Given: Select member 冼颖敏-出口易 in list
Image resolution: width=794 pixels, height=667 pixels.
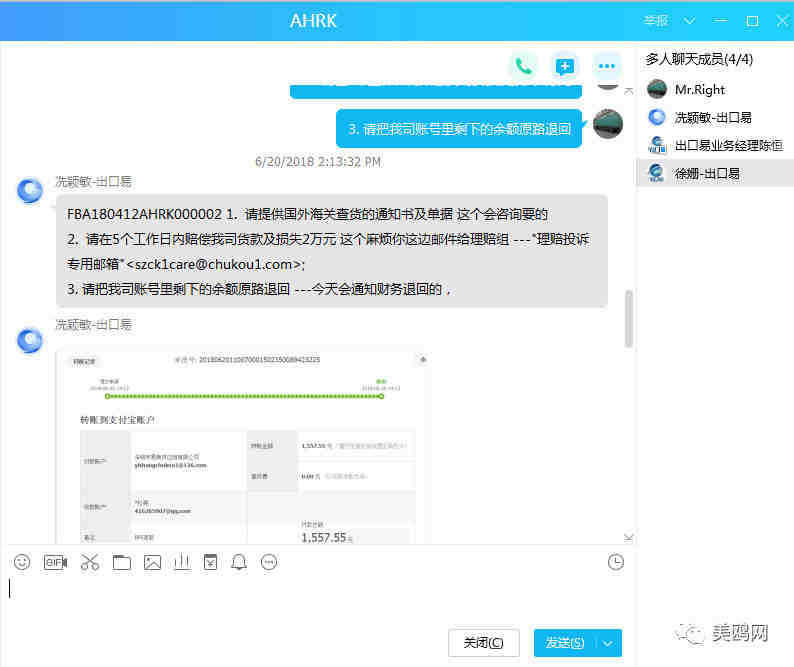Looking at the screenshot, I should point(715,117).
